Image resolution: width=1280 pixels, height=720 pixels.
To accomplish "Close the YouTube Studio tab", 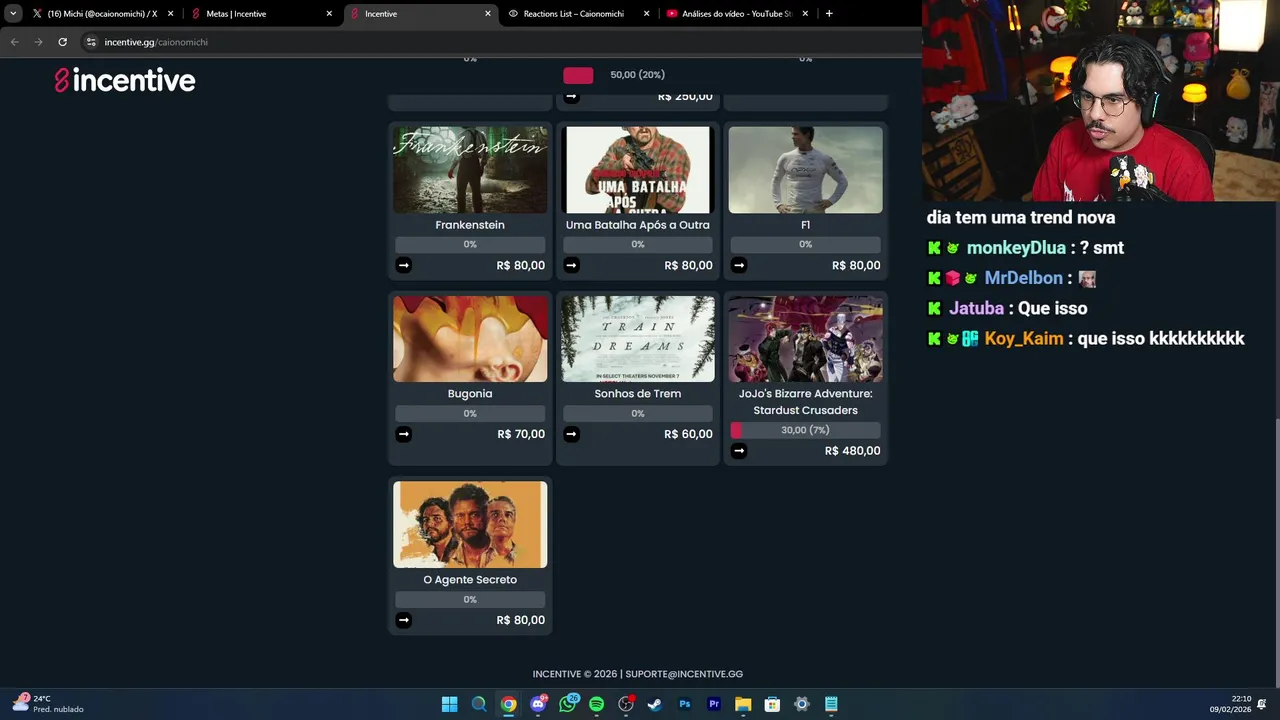I will tap(805, 14).
